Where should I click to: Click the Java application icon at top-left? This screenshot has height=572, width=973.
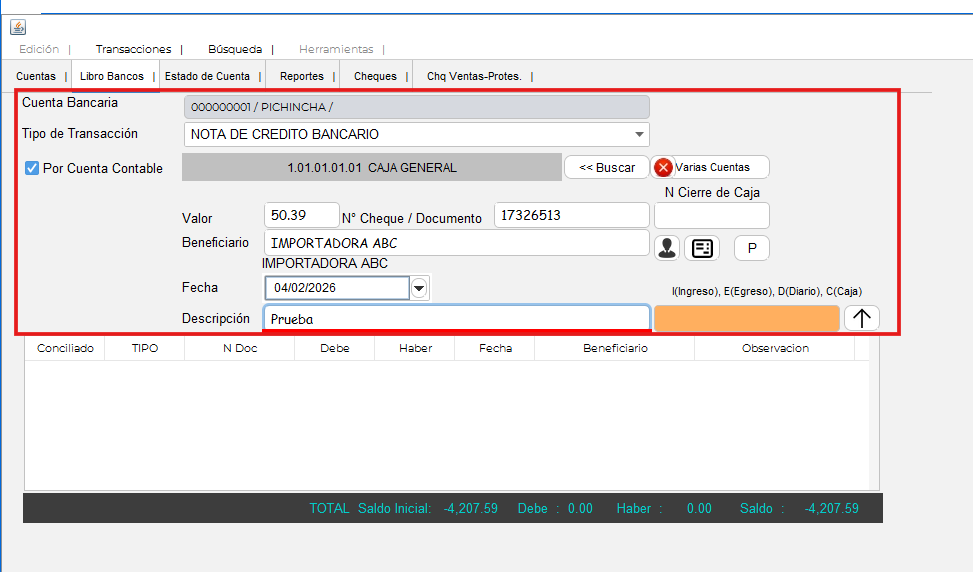tap(18, 27)
